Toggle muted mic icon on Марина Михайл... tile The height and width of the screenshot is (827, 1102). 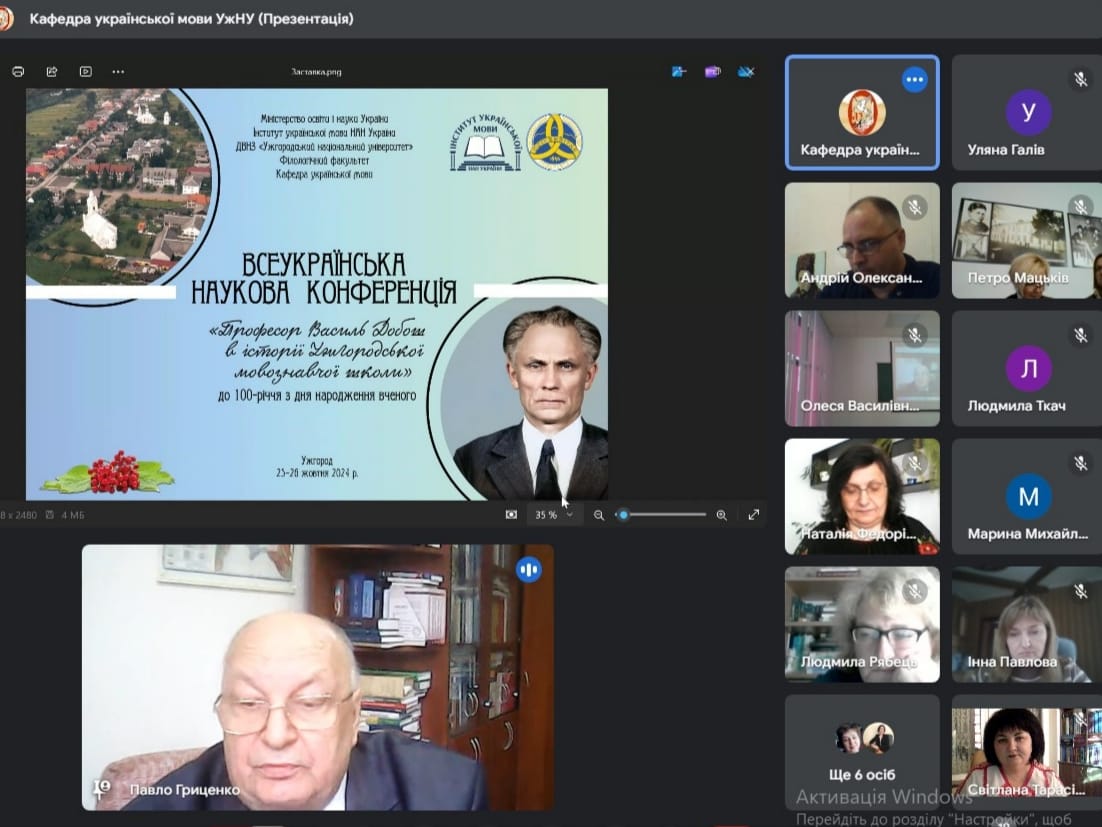(1081, 463)
